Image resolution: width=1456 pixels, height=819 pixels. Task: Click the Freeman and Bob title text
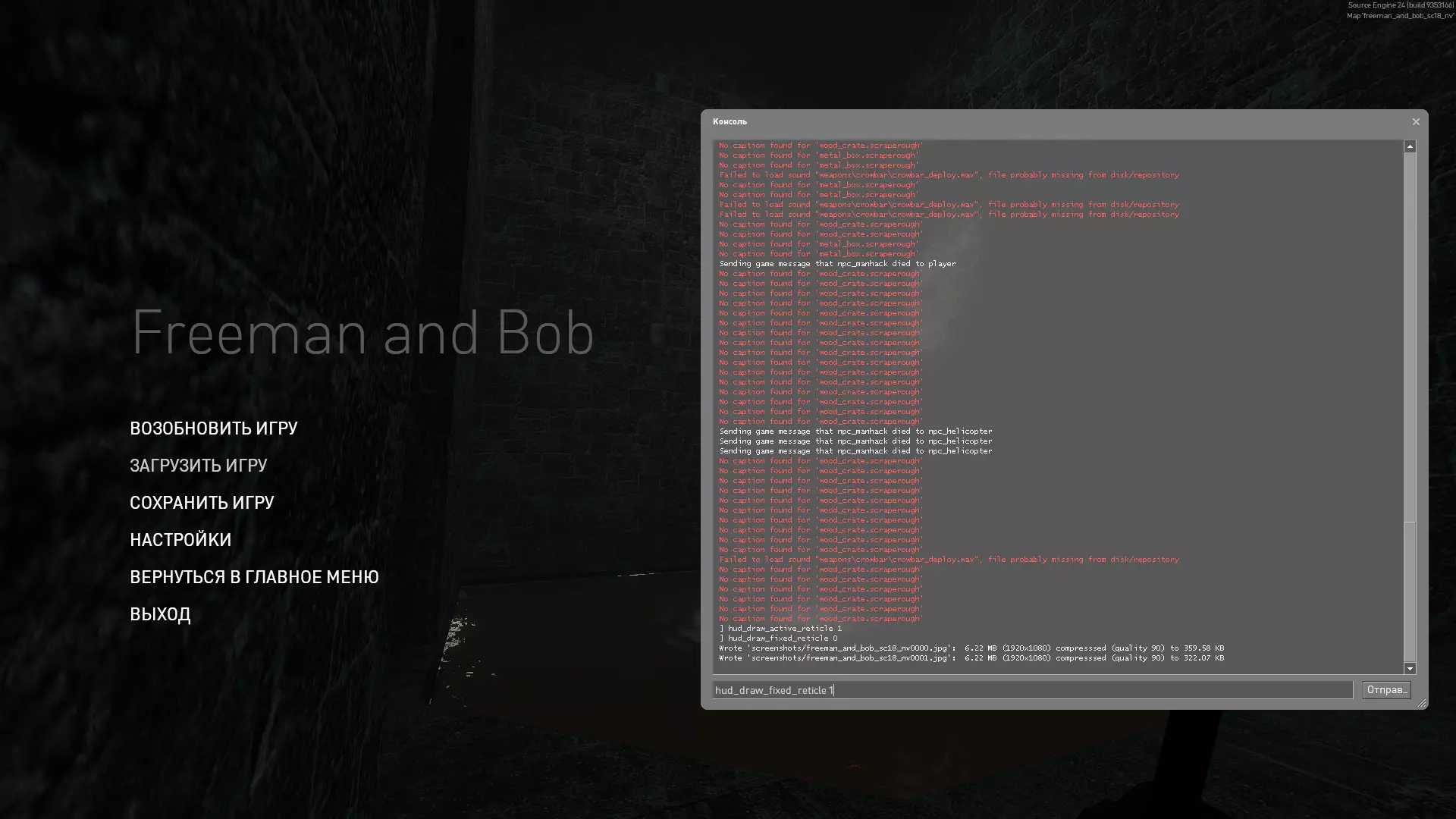point(362,332)
